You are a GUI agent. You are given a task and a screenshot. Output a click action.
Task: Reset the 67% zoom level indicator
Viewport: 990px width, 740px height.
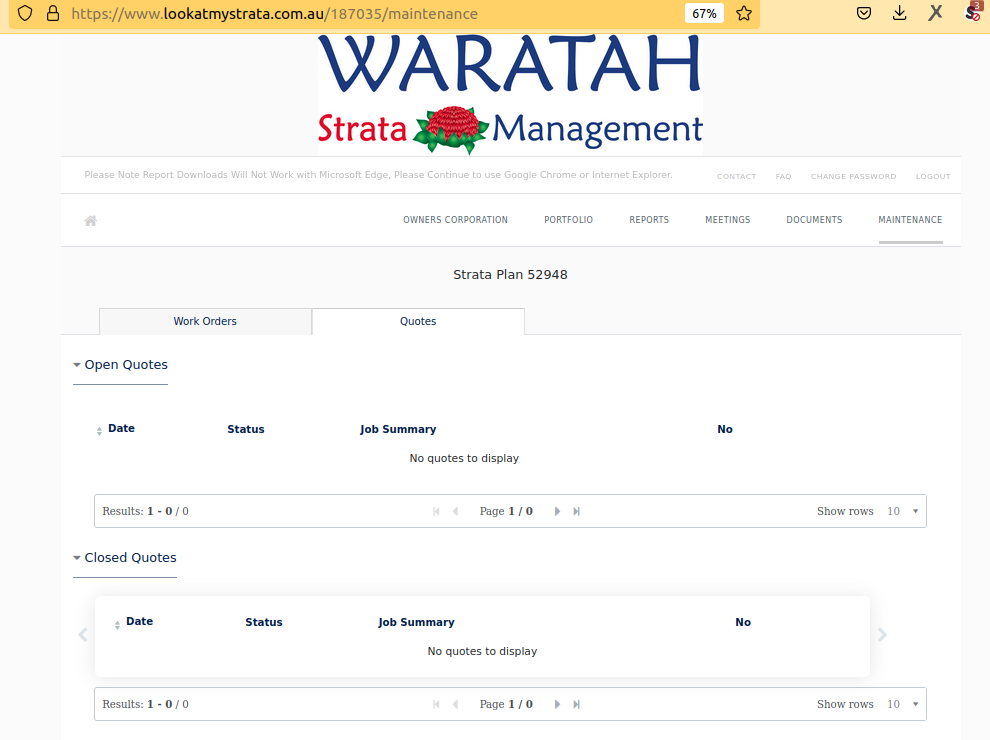704,13
